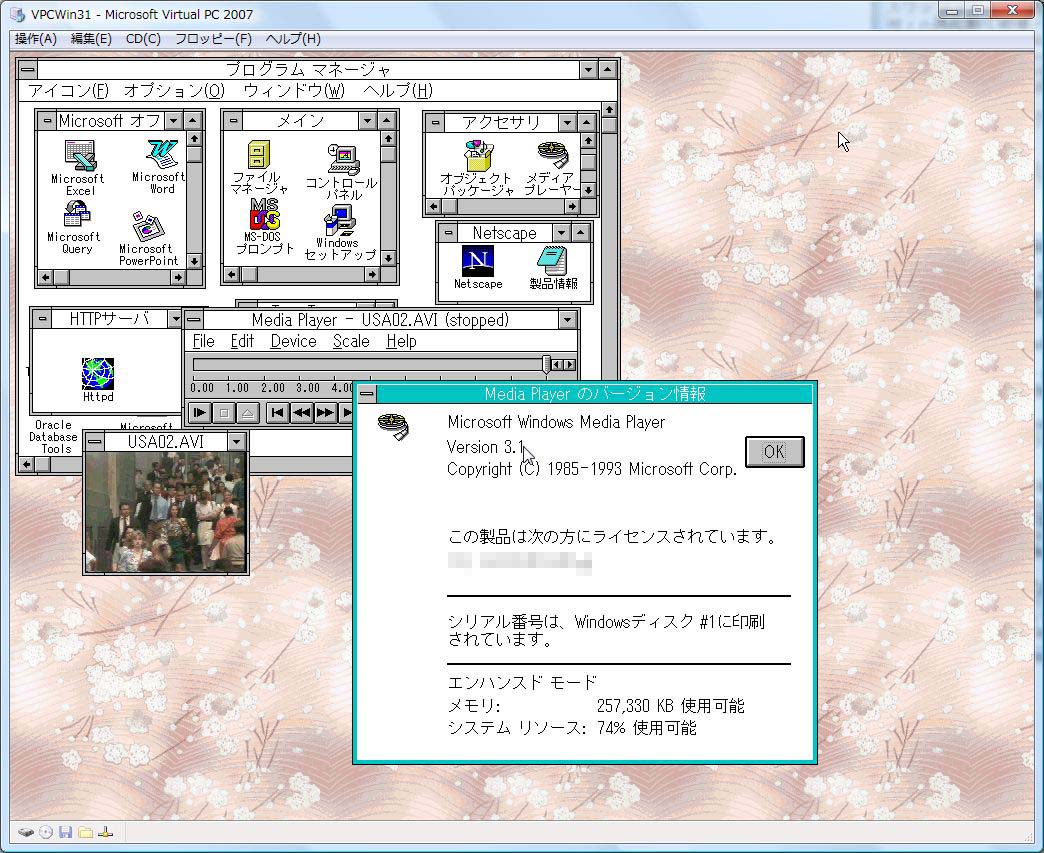Open the オプション(O) menu in Program Manager
Screen dimensions: 1044x853
coord(174,91)
